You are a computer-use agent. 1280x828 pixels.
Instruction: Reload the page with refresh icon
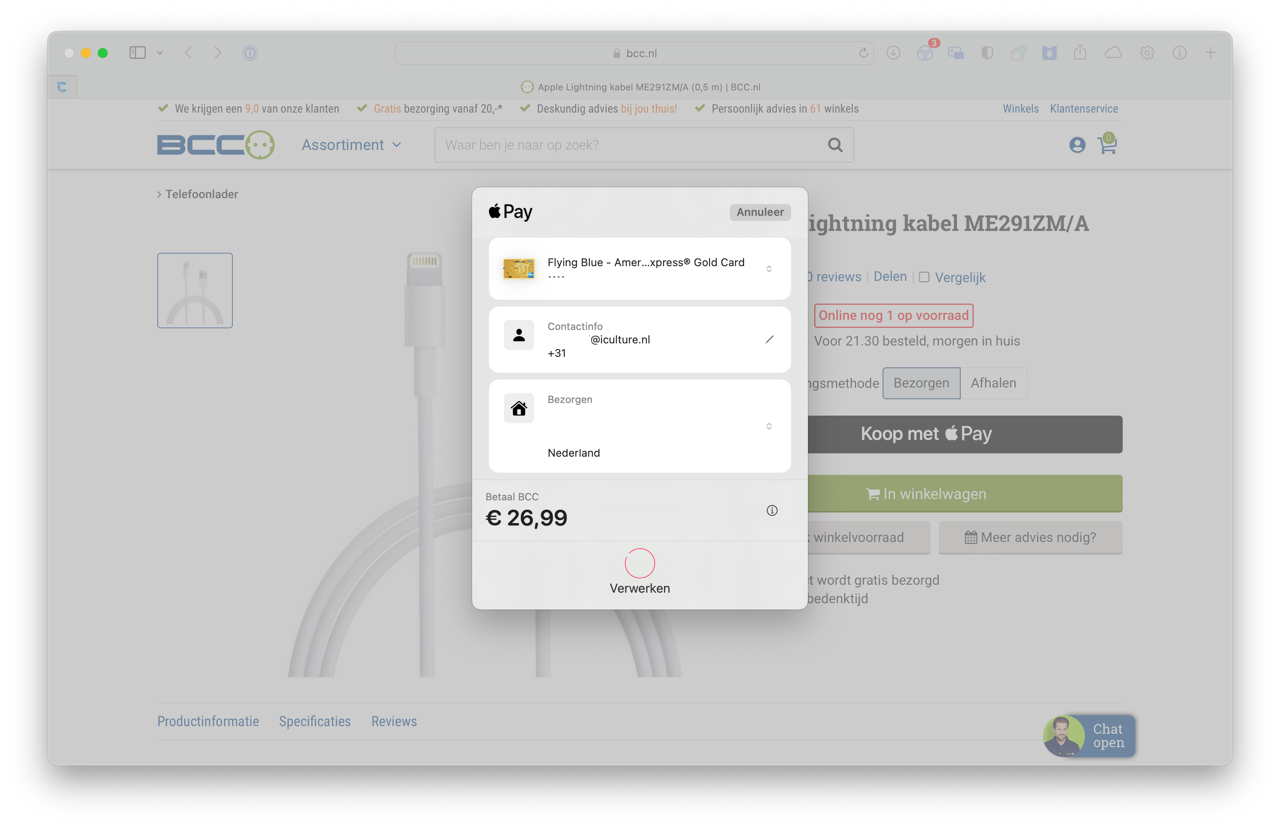pos(863,53)
